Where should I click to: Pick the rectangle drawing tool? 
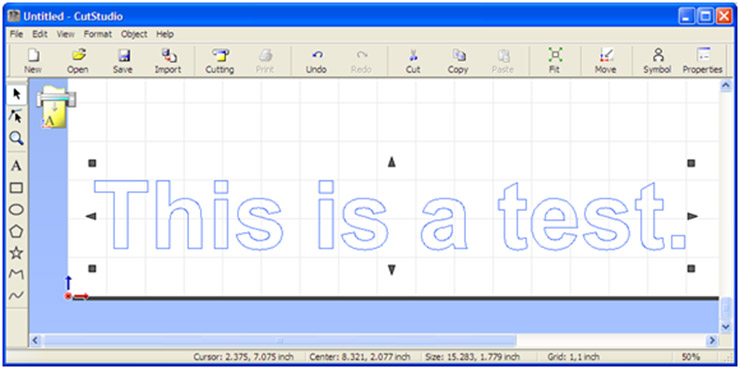pyautogui.click(x=17, y=188)
